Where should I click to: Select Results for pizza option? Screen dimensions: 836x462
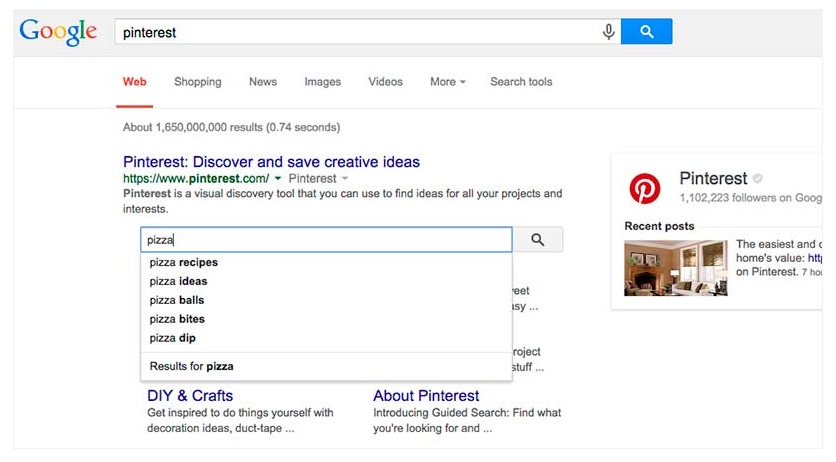(191, 366)
